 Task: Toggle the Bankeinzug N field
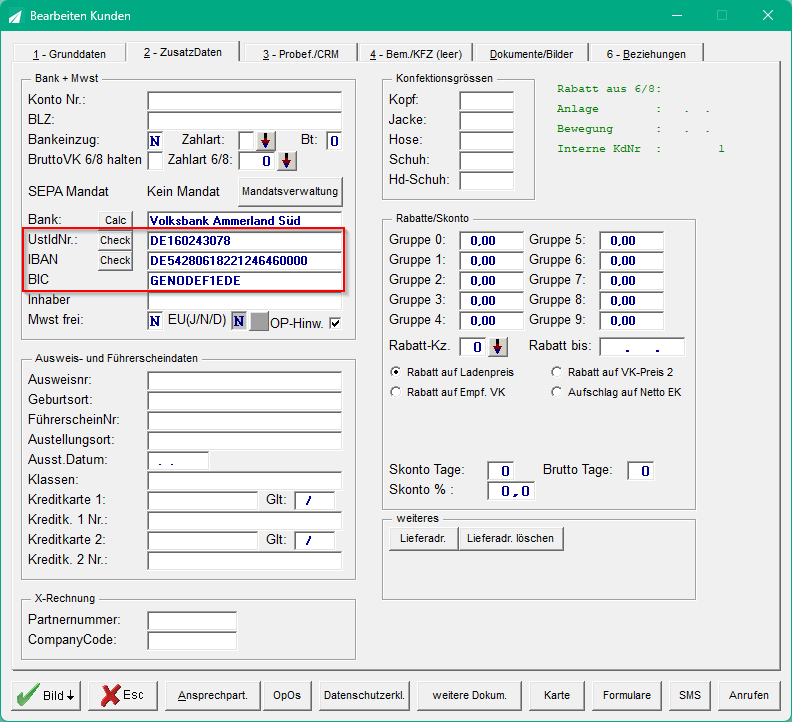pyautogui.click(x=155, y=141)
